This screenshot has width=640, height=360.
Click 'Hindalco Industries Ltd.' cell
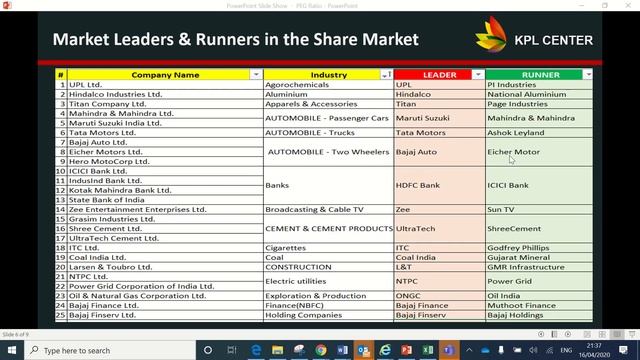point(165,94)
